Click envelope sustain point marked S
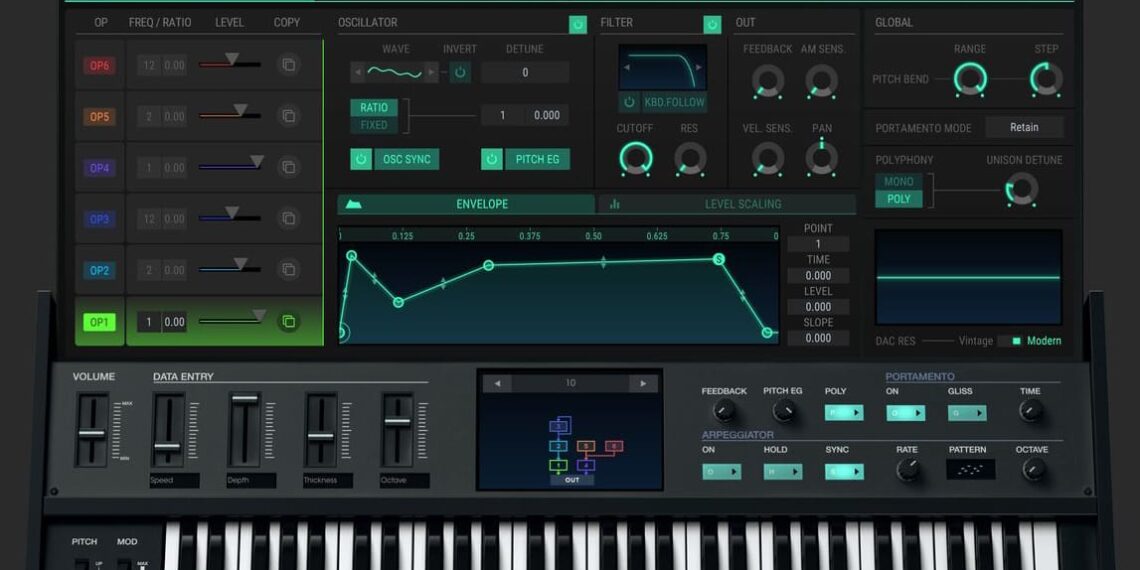The image size is (1140, 570). click(x=719, y=259)
